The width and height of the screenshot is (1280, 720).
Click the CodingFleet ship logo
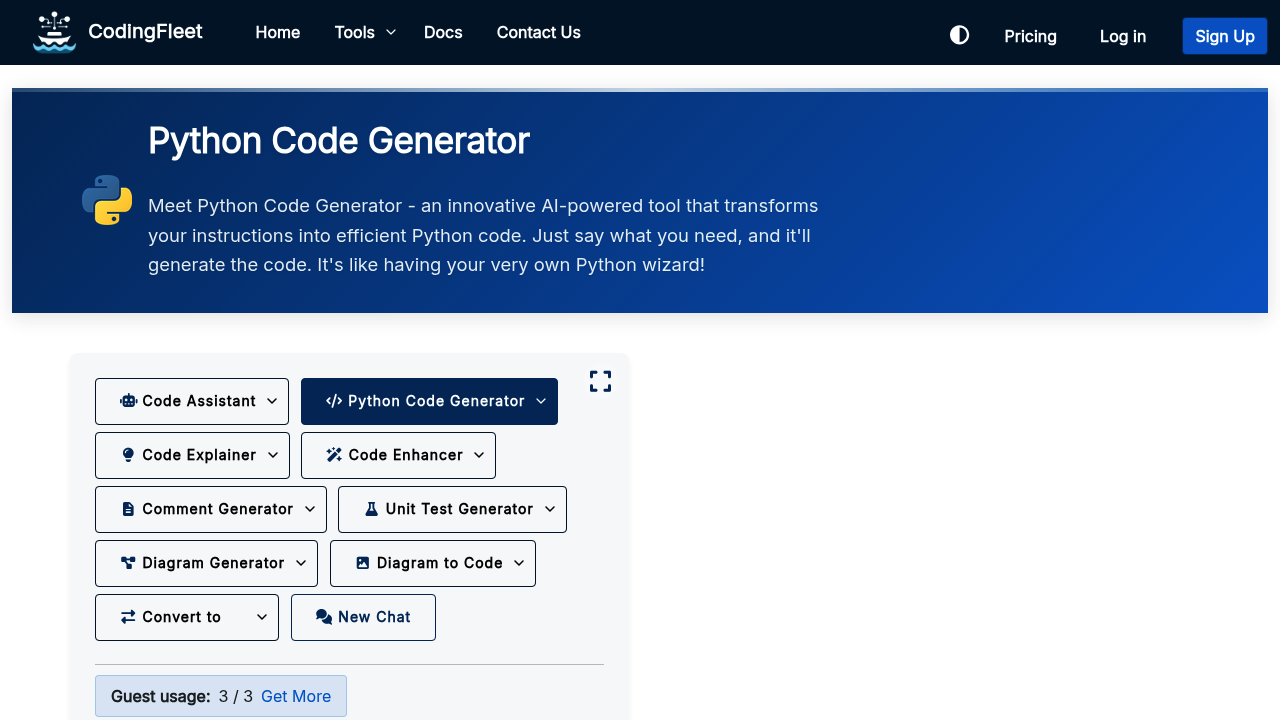coord(54,31)
